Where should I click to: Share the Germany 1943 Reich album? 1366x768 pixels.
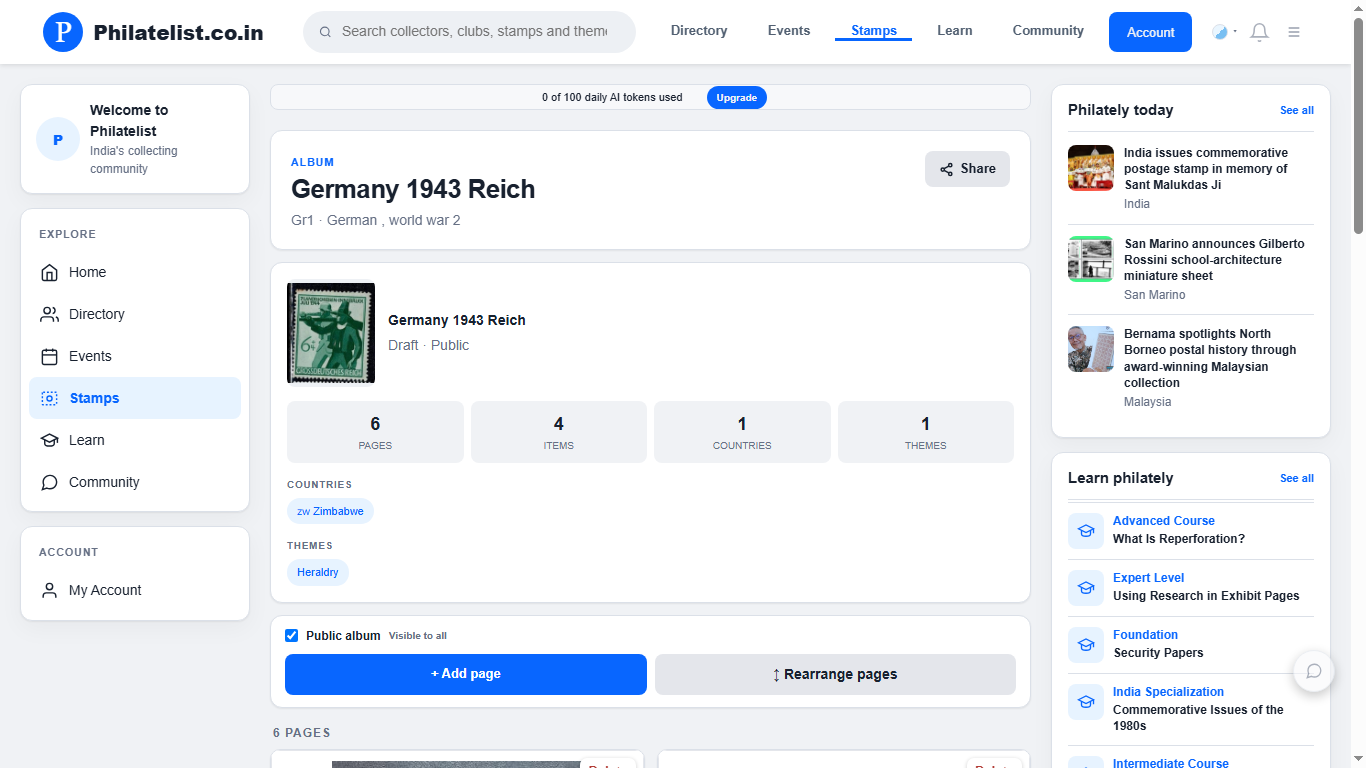[x=967, y=169]
